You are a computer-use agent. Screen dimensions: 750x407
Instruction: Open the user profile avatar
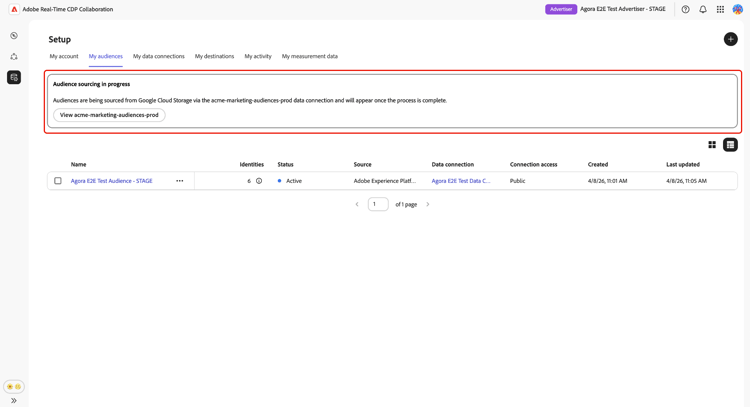pos(737,9)
